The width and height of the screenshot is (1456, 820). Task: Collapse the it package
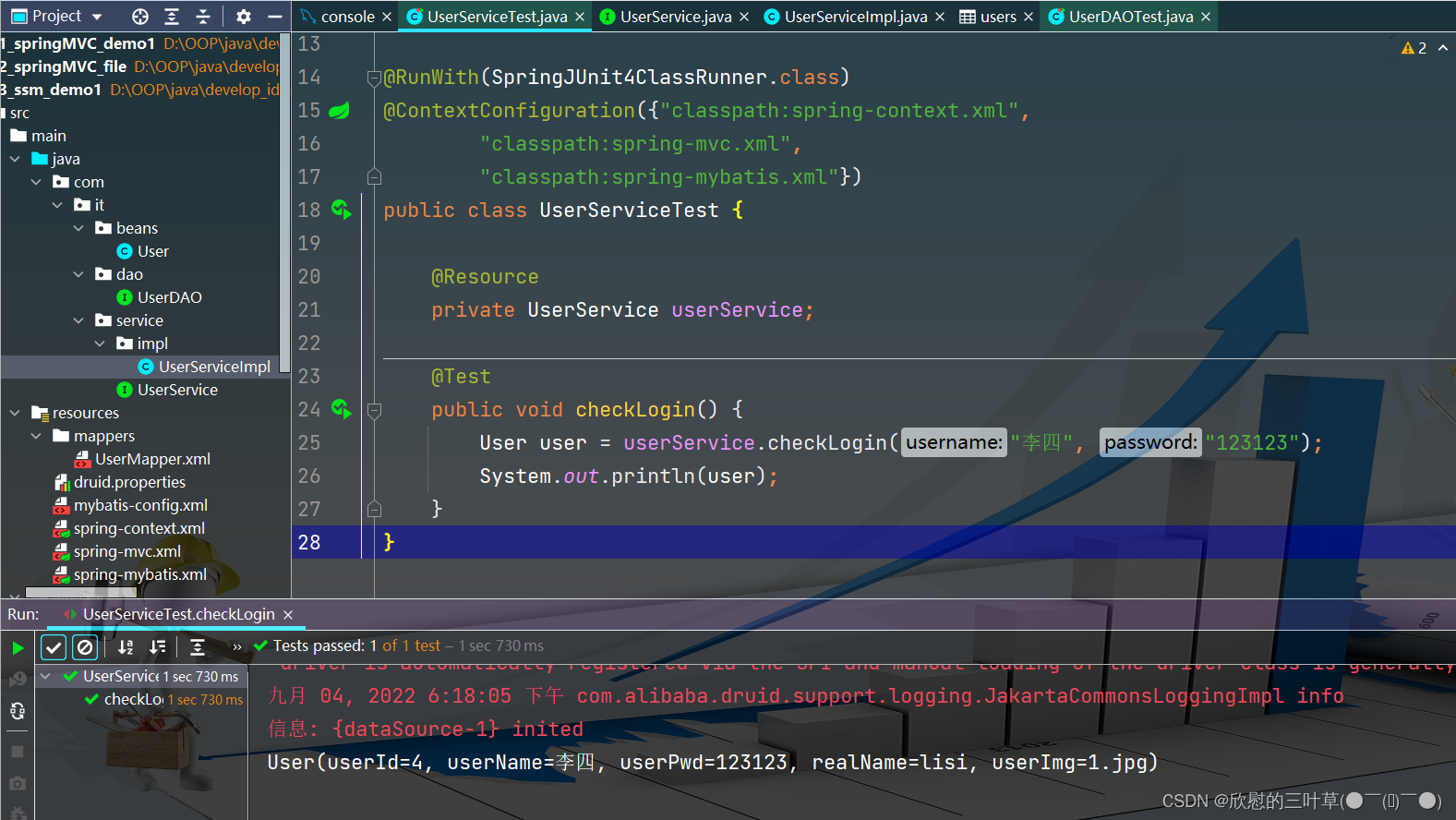57,205
